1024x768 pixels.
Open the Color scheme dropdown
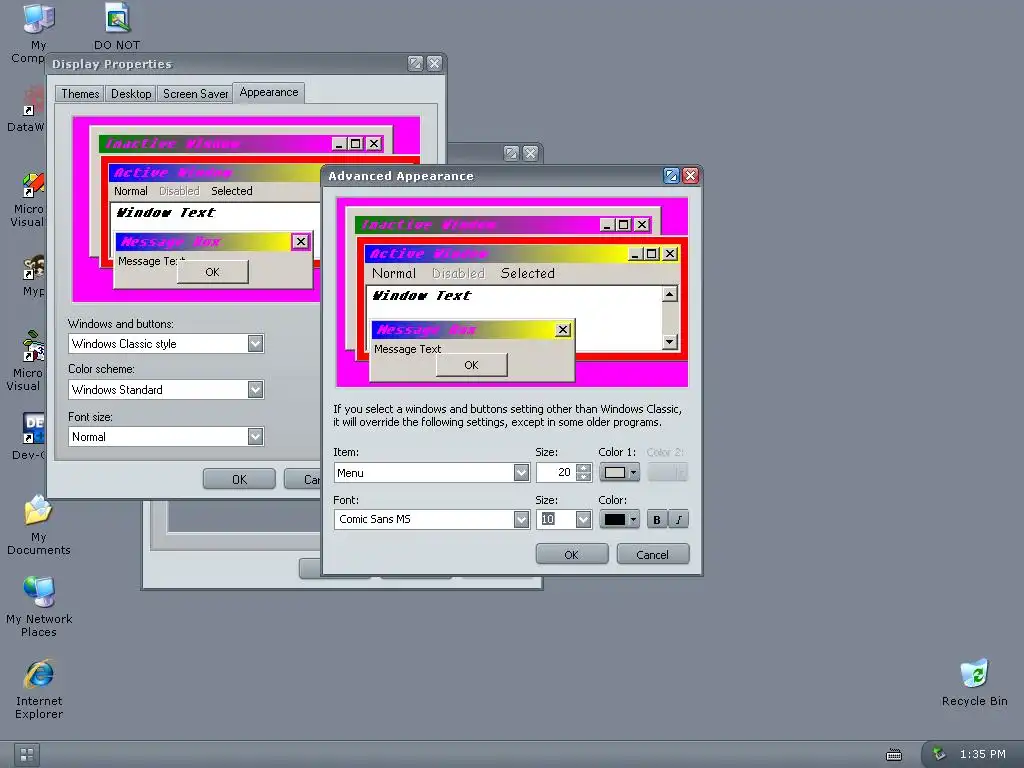255,390
